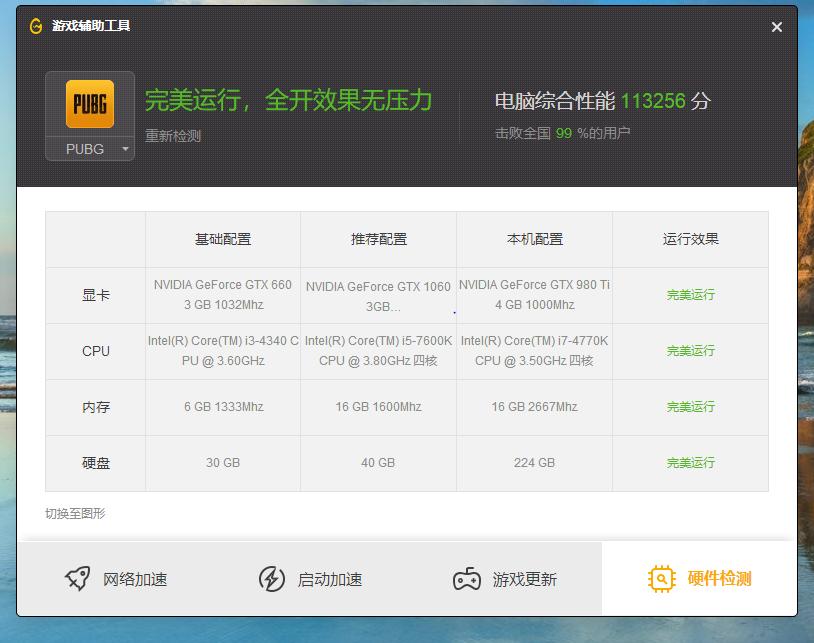Click 完美运行 result in the 硬盘 row
This screenshot has height=643, width=814.
point(690,463)
